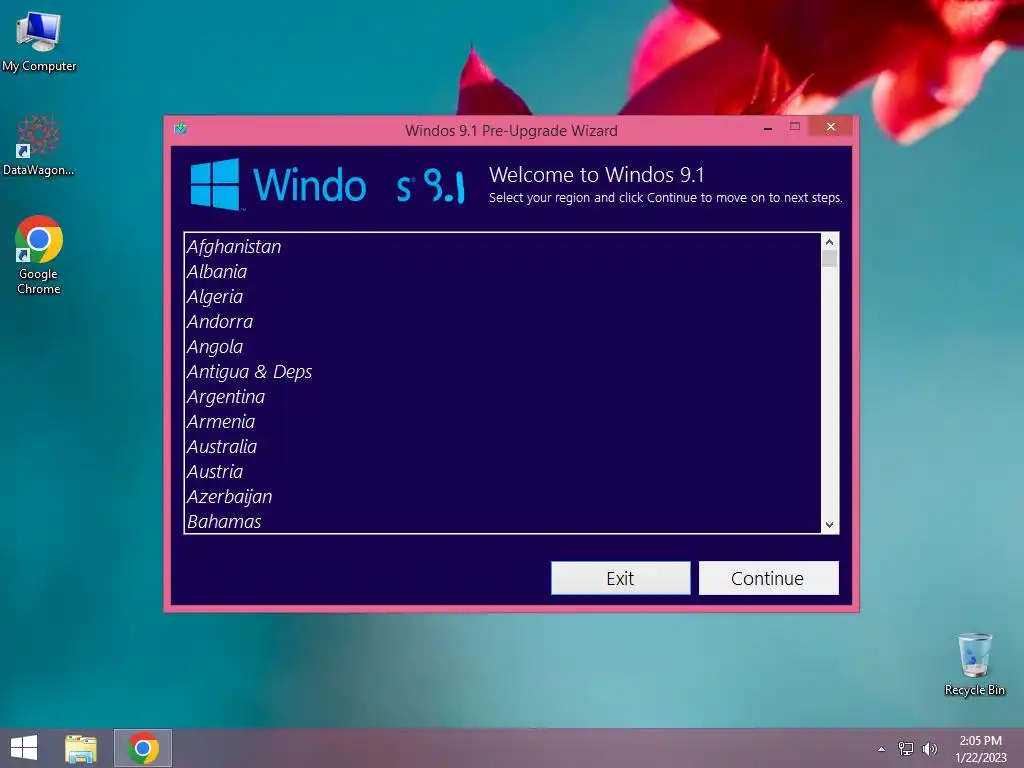This screenshot has height=768, width=1024.
Task: Click the wizard title bar app icon
Action: coord(181,129)
